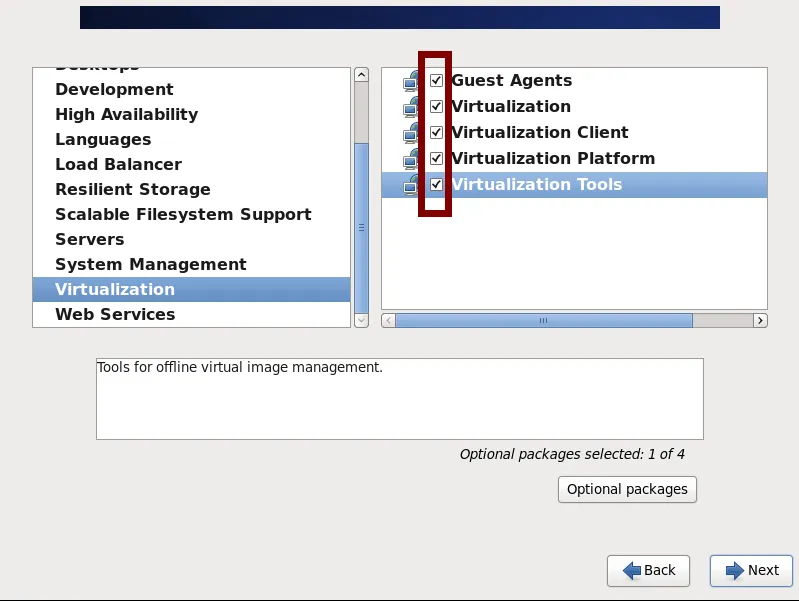Image resolution: width=799 pixels, height=601 pixels.
Task: Disable the Virtualization Tools checkbox
Action: point(436,184)
